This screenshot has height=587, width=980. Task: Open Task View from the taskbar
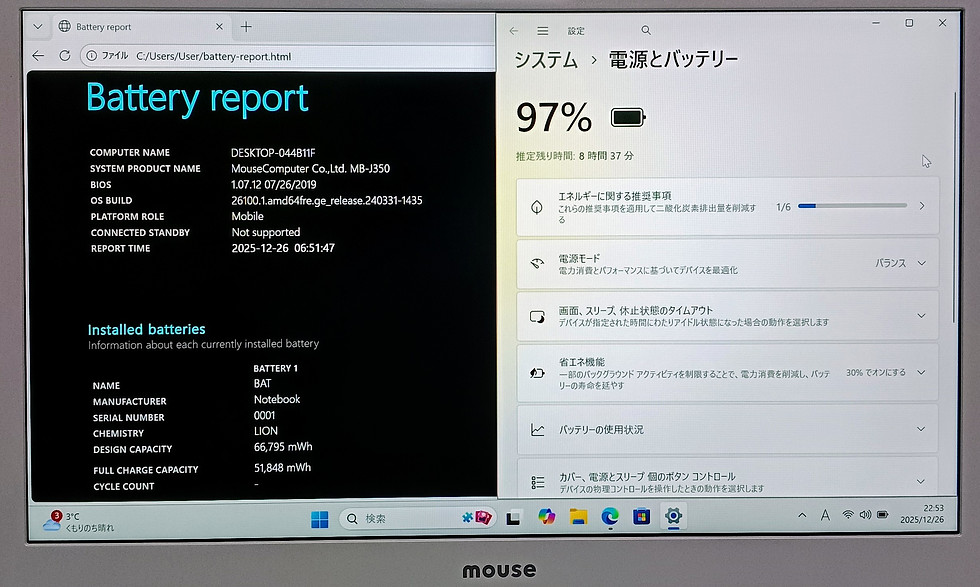coord(514,518)
